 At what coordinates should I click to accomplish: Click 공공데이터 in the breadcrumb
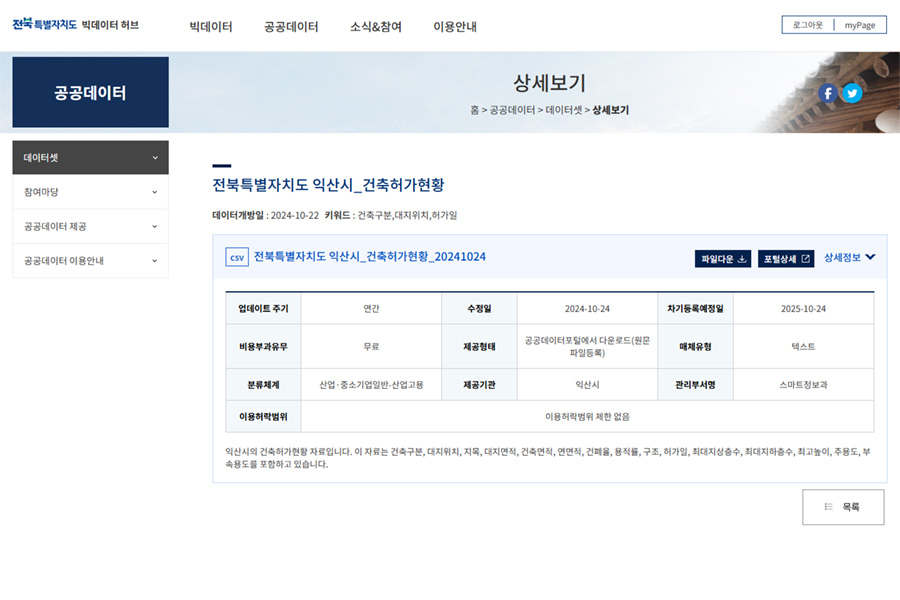[512, 110]
